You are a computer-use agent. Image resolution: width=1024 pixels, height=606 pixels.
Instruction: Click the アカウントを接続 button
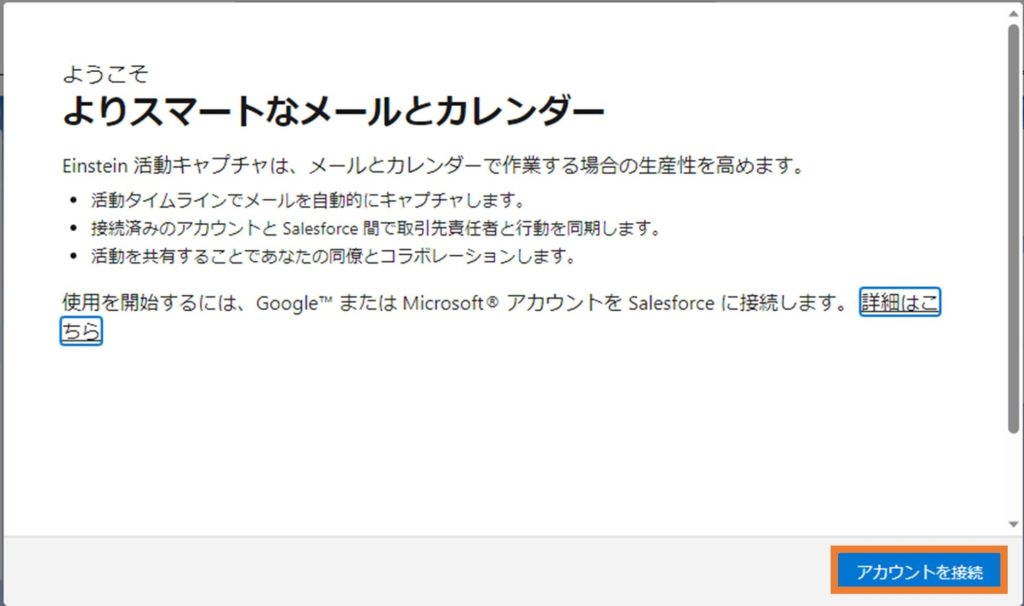click(918, 572)
